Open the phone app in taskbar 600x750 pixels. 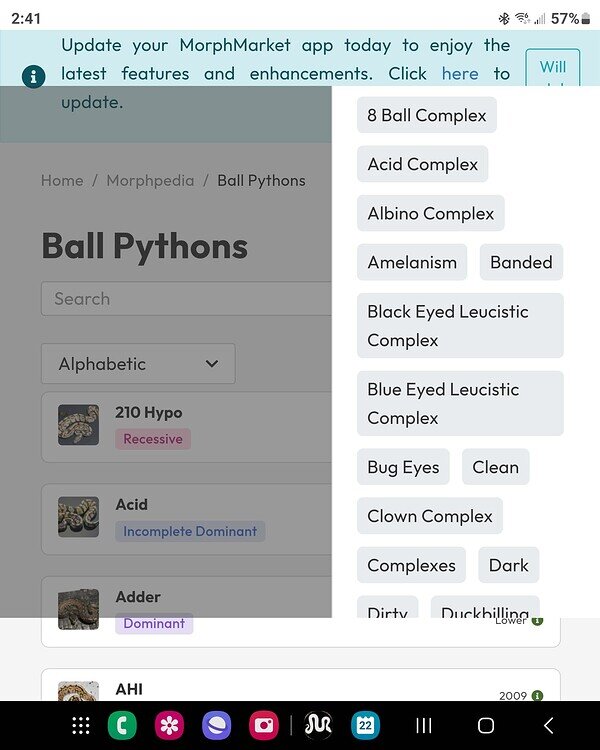pyautogui.click(x=122, y=726)
